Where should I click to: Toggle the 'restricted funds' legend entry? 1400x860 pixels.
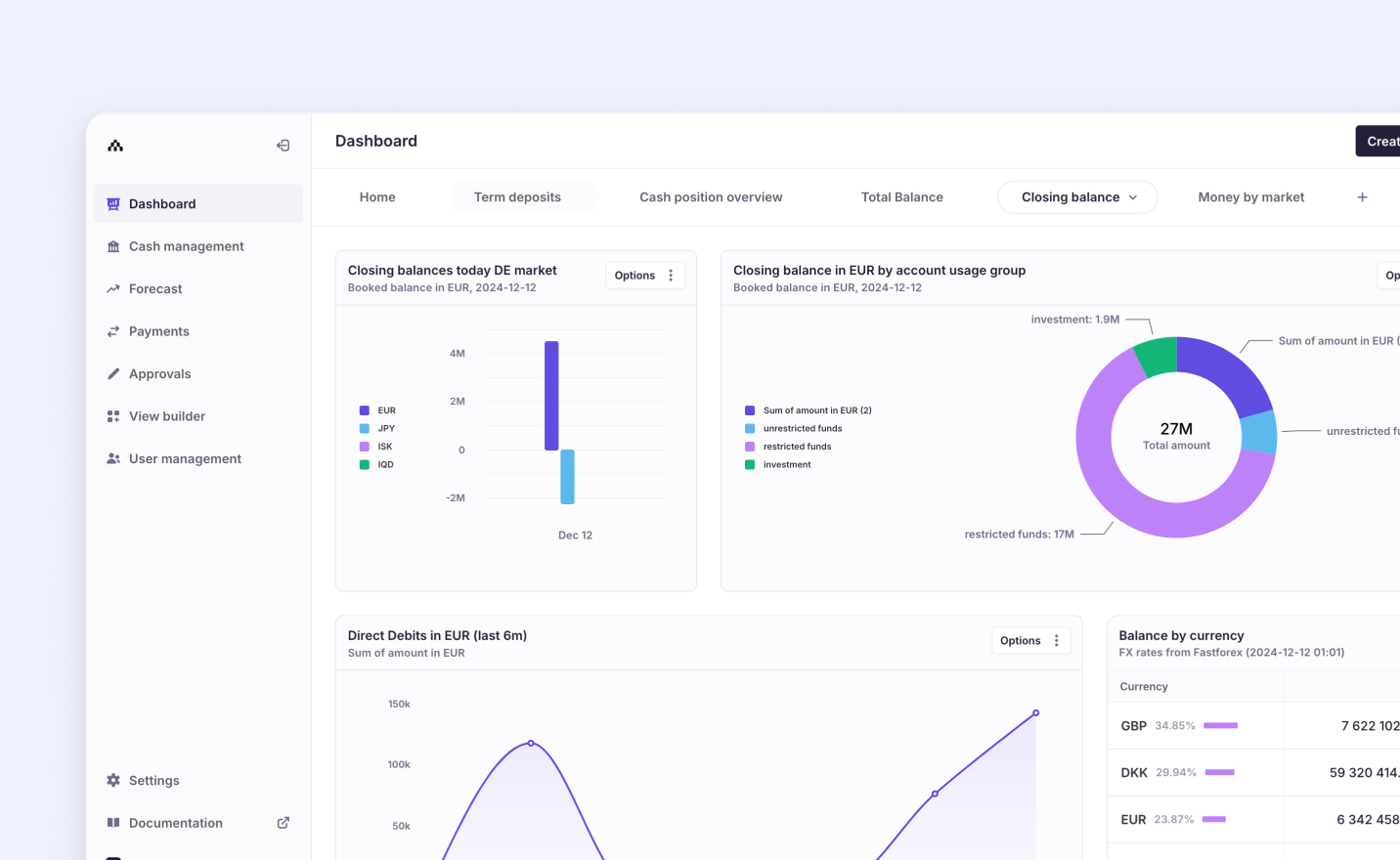pos(788,447)
